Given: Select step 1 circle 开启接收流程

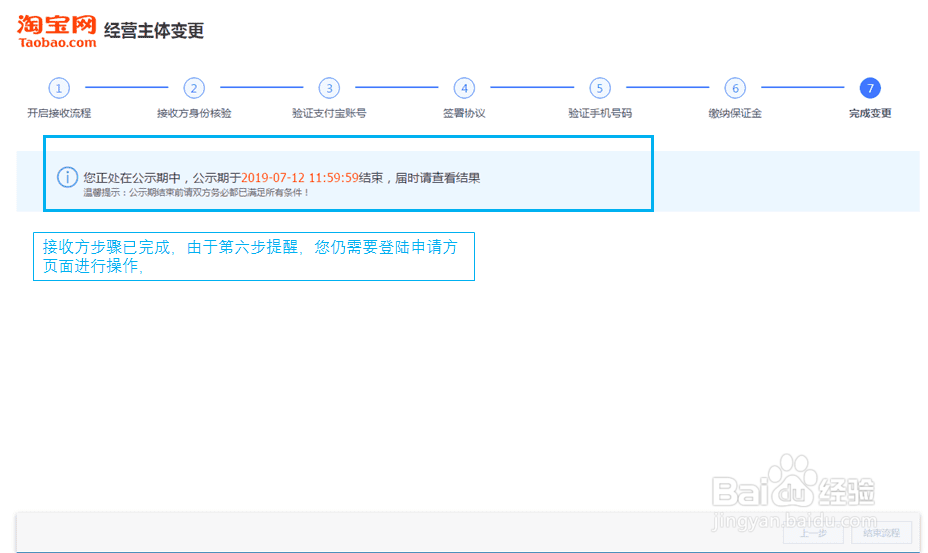Looking at the screenshot, I should click(x=59, y=88).
